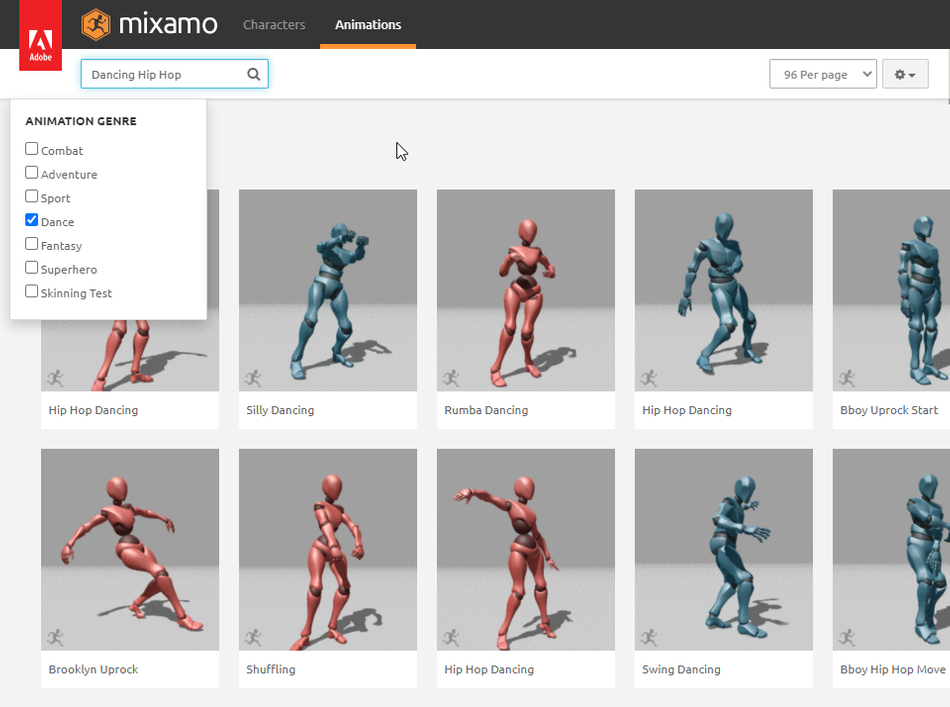Open the gear settings dropdown
This screenshot has height=707, width=950.
point(904,73)
